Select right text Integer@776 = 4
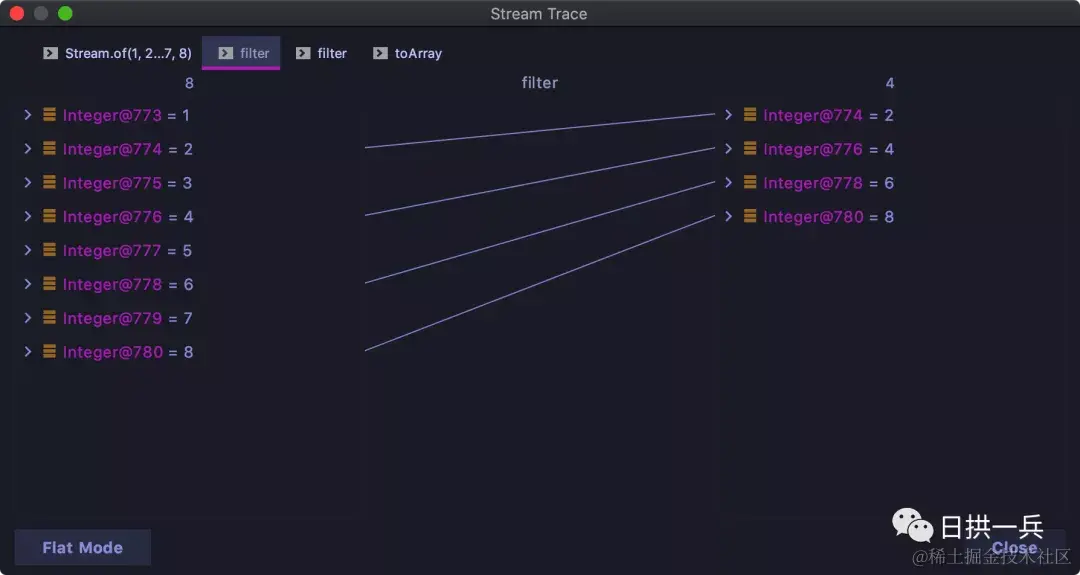 click(x=829, y=149)
